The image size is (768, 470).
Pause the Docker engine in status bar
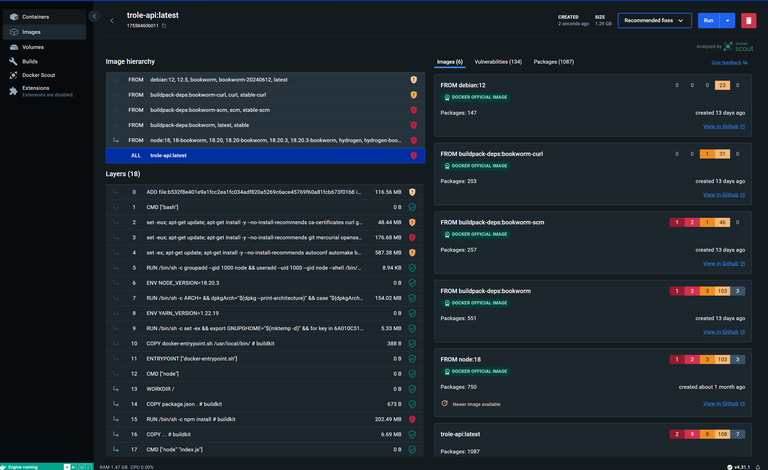tap(74, 467)
